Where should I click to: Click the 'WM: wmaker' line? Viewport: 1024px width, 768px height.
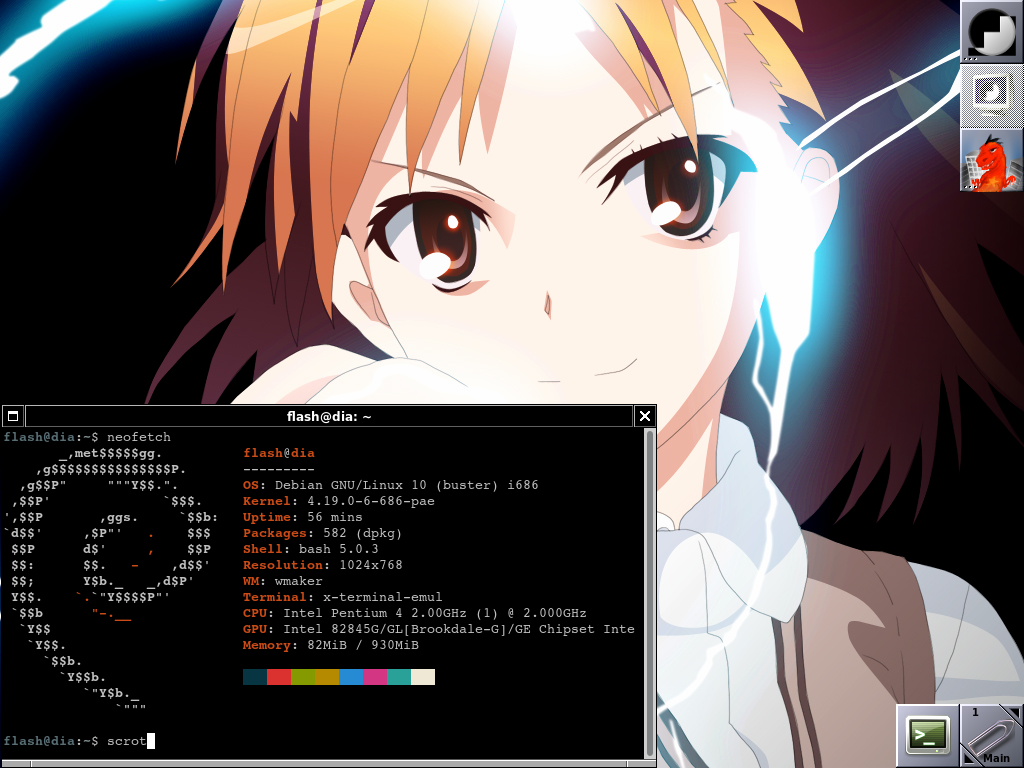tap(283, 581)
